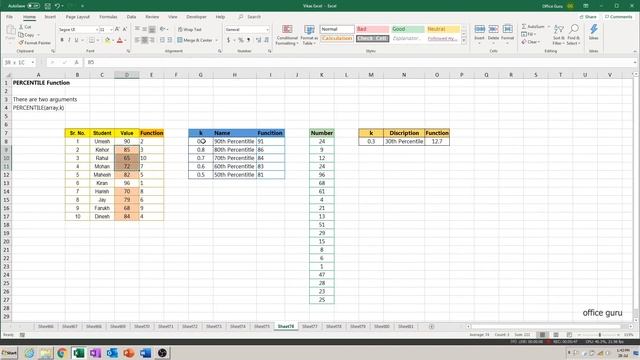Viewport: 640px width, 360px height.
Task: Click the Format cells icon
Action: (x=507, y=29)
